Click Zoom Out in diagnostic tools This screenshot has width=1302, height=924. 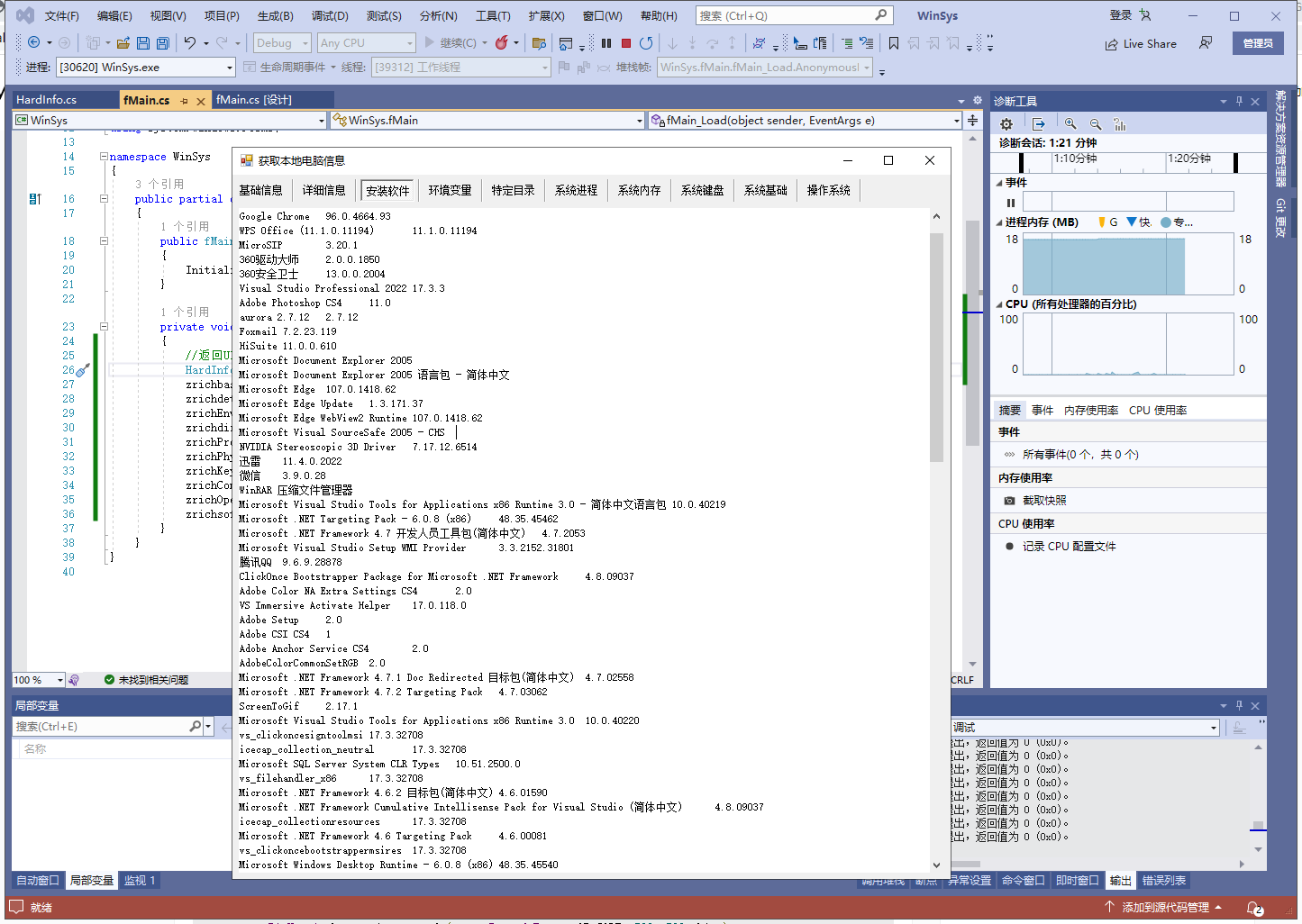(1096, 124)
